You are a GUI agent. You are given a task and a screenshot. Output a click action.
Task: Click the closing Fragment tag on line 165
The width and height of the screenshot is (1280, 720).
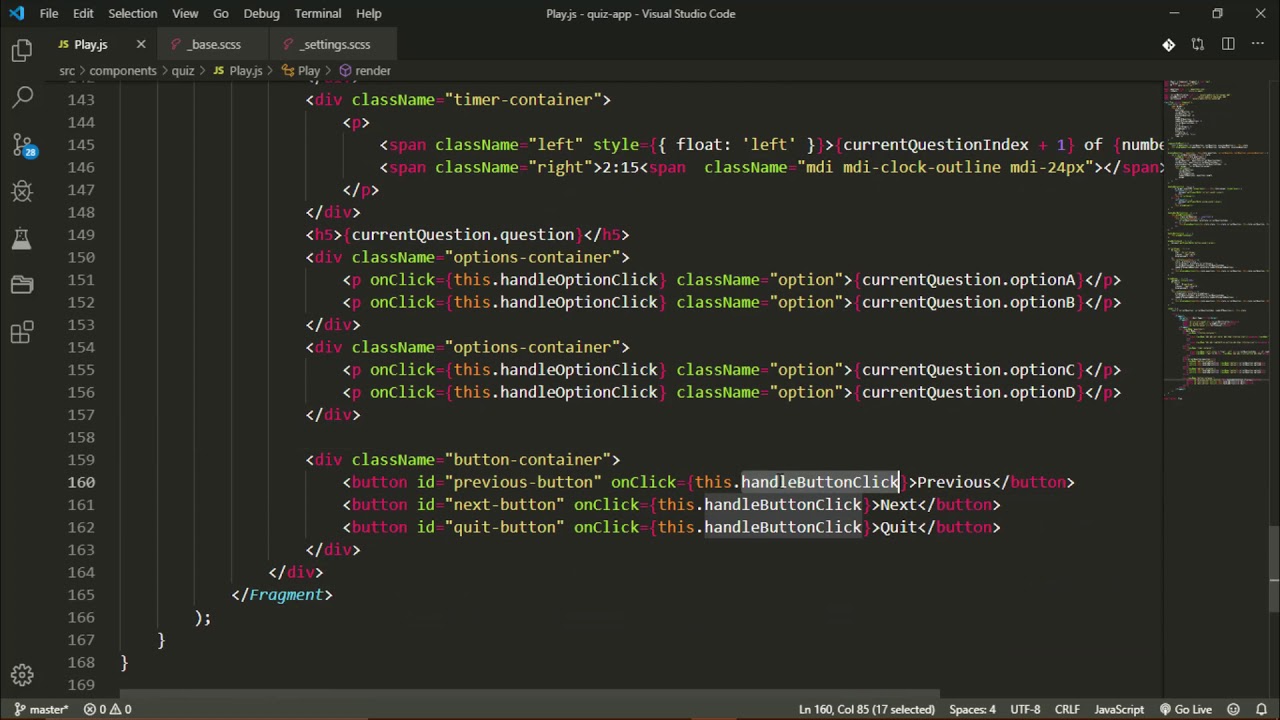[x=282, y=595]
